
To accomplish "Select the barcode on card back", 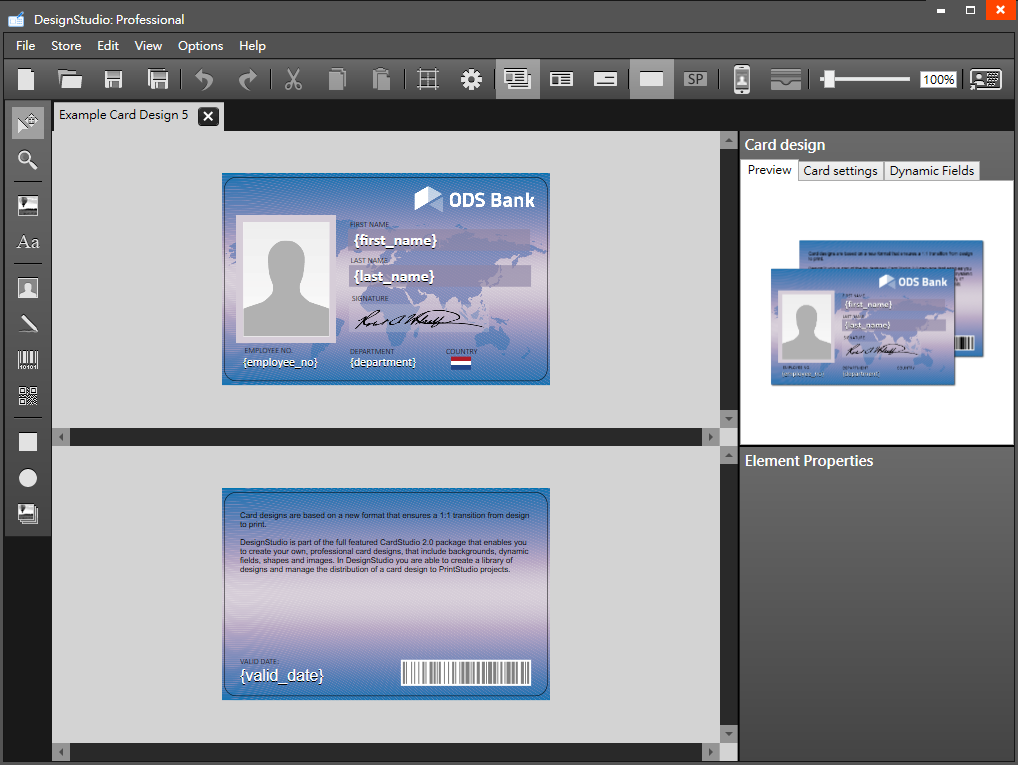I will pyautogui.click(x=466, y=673).
